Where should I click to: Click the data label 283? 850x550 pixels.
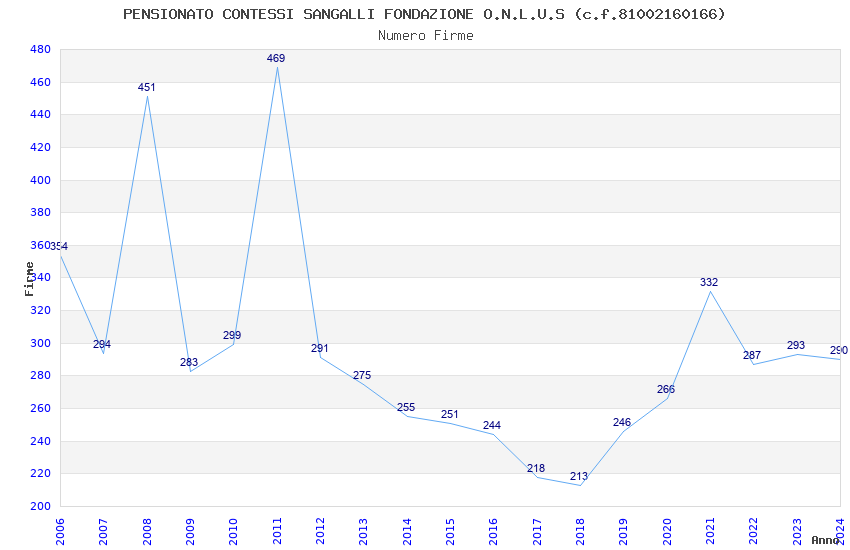pyautogui.click(x=189, y=362)
